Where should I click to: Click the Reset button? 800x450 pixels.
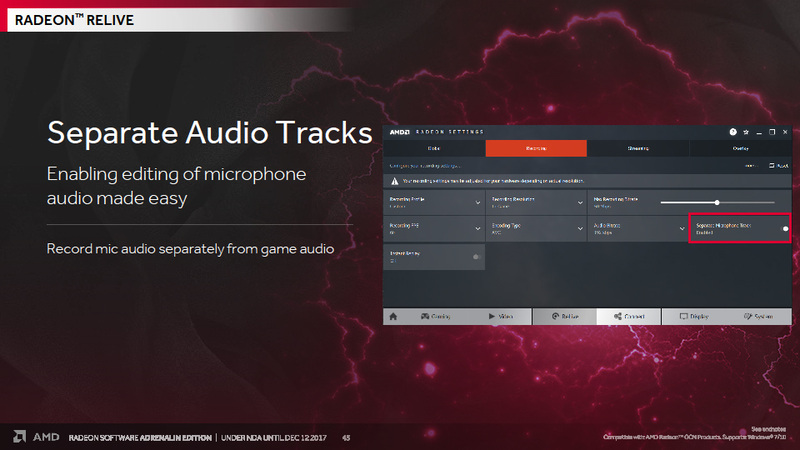[779, 166]
